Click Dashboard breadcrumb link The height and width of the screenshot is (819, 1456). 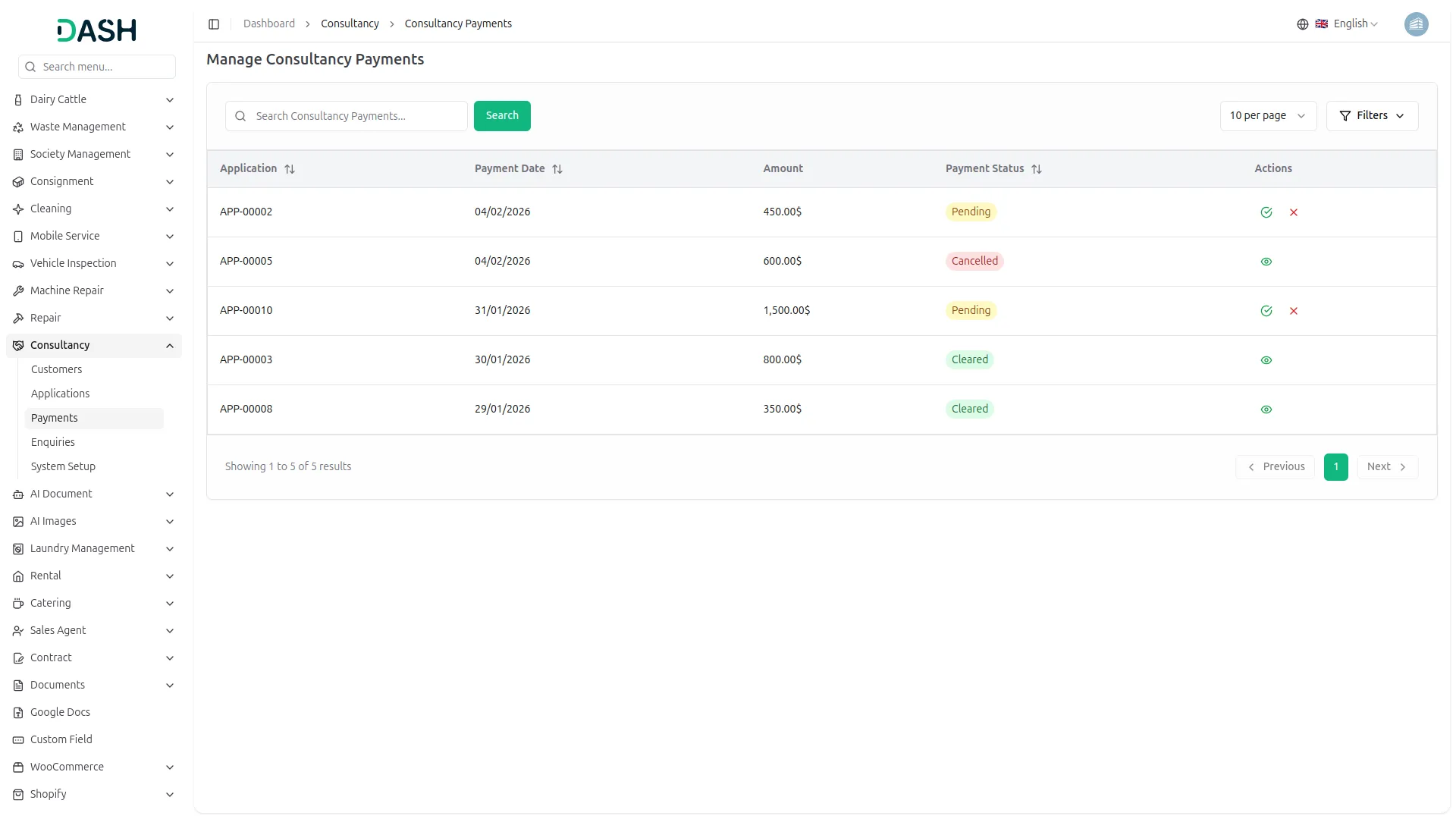tap(269, 24)
